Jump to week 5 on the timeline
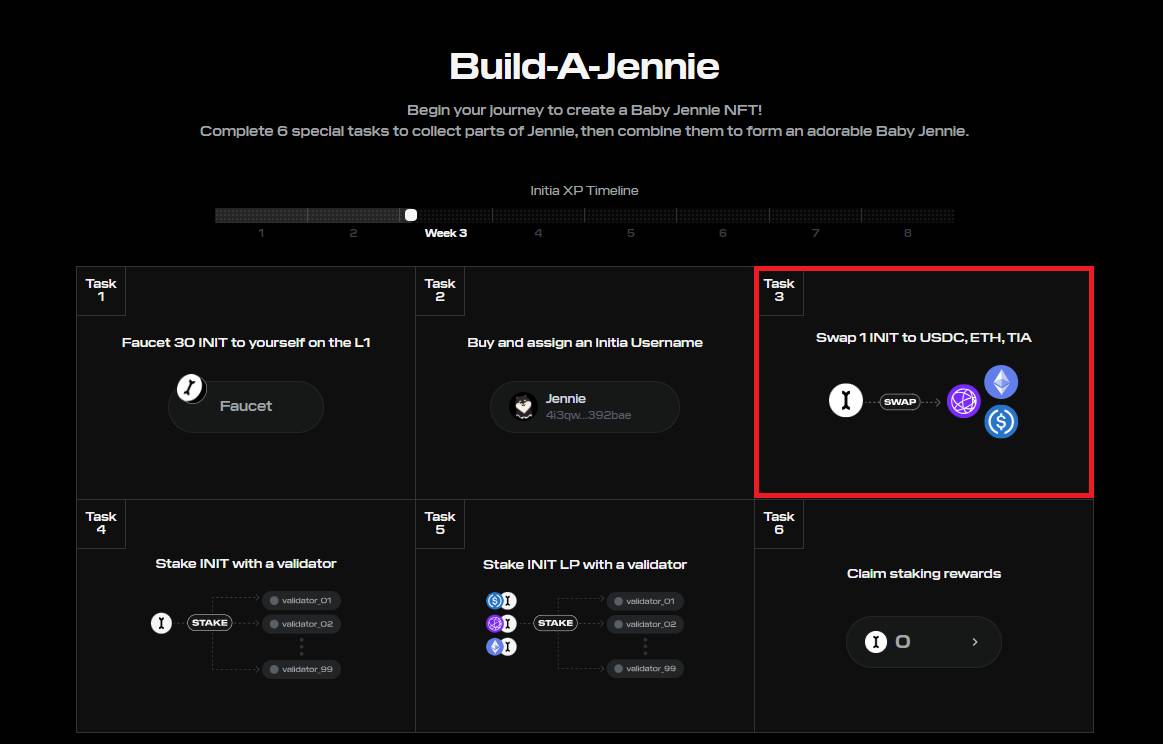This screenshot has width=1163, height=744. pyautogui.click(x=630, y=233)
